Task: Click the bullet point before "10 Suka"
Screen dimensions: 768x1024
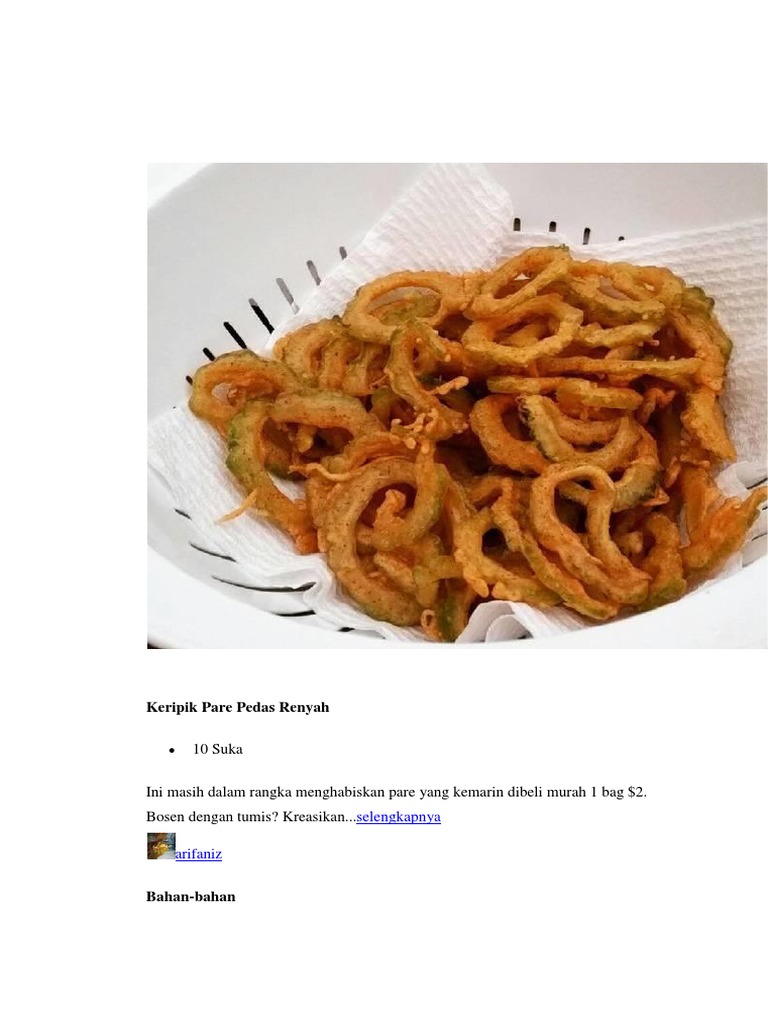Action: pyautogui.click(x=172, y=750)
